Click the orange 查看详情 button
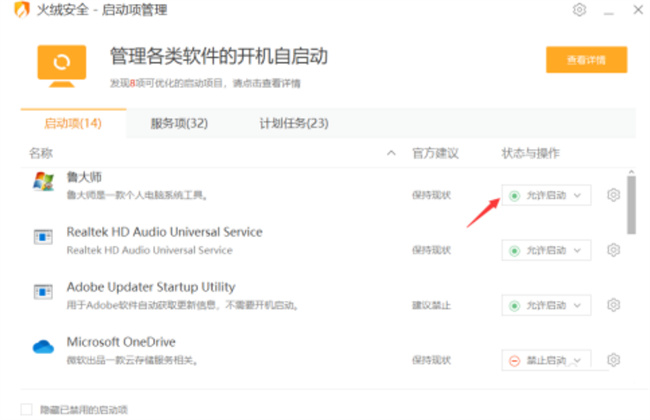Image resolution: width=650 pixels, height=420 pixels. (x=586, y=60)
